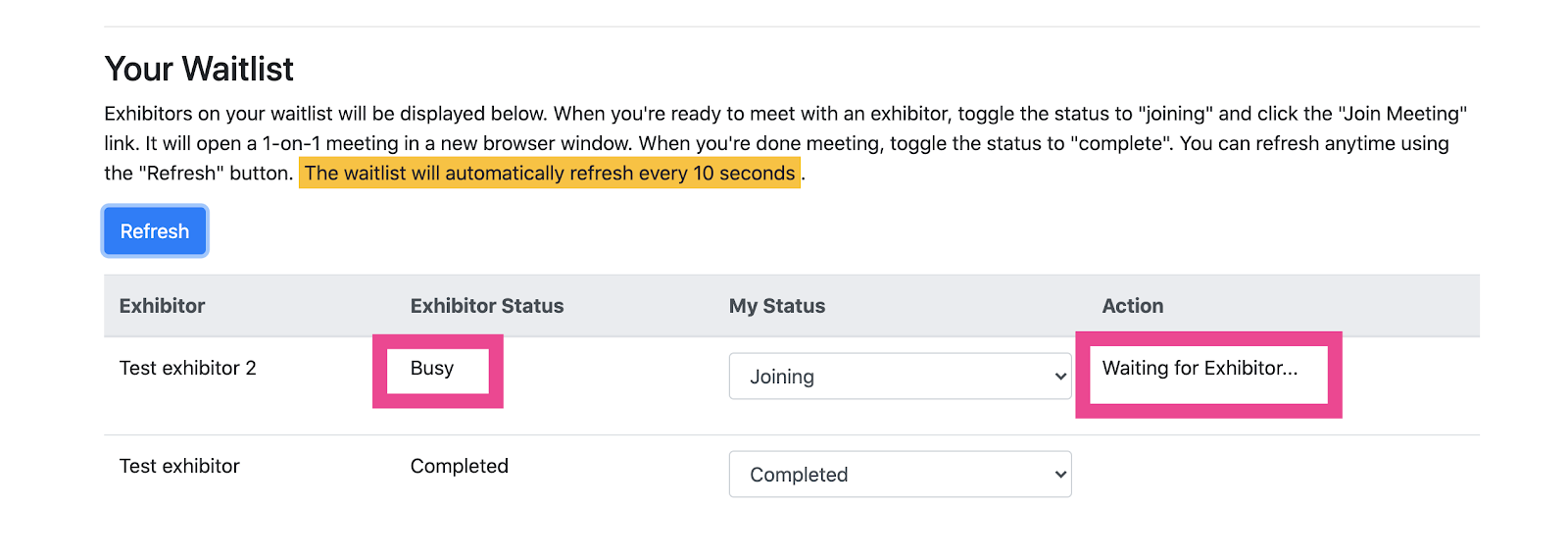Click the arrow on the Joining dropdown

point(1059,377)
